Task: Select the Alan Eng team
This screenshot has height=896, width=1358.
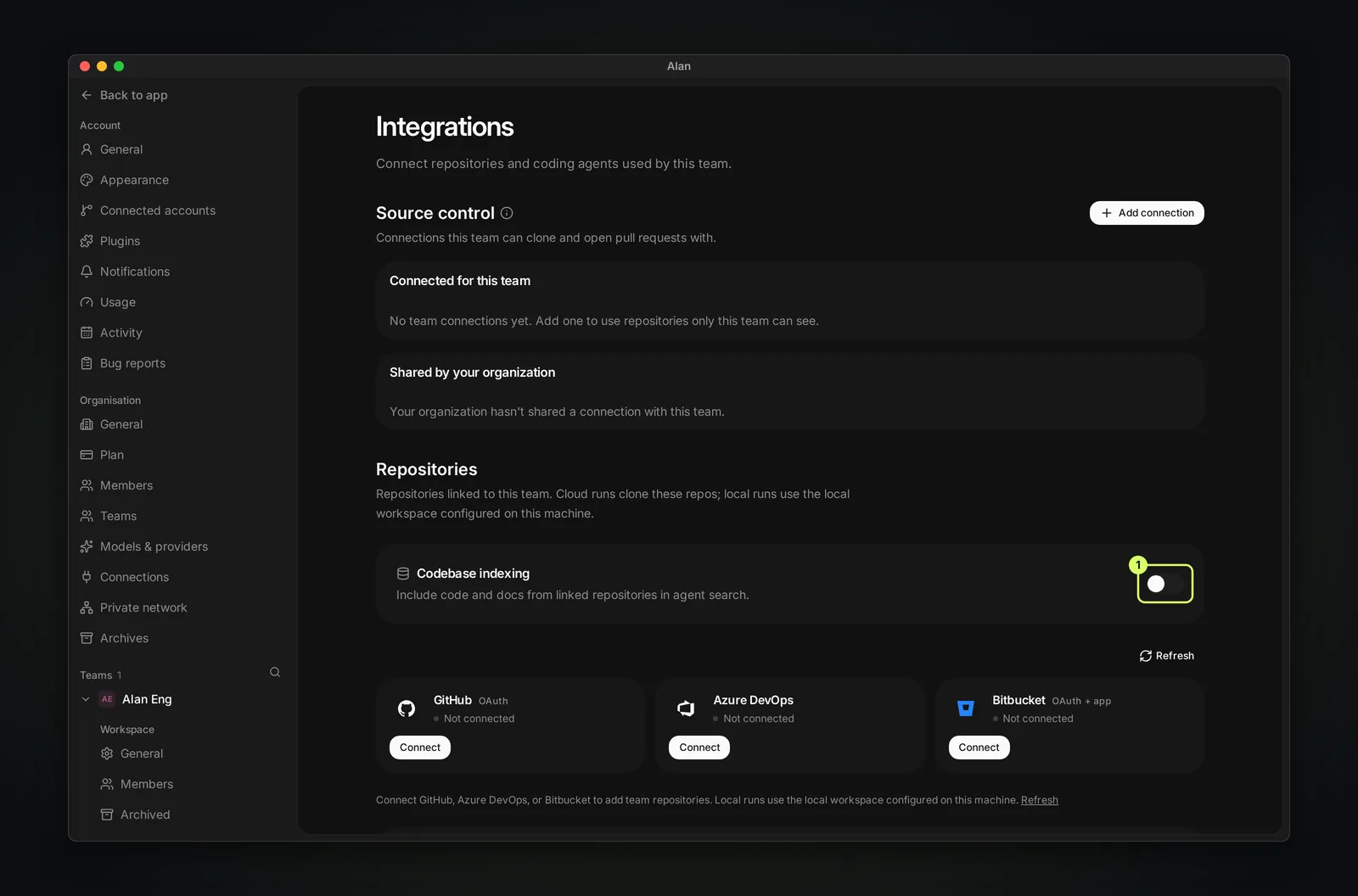Action: [147, 699]
